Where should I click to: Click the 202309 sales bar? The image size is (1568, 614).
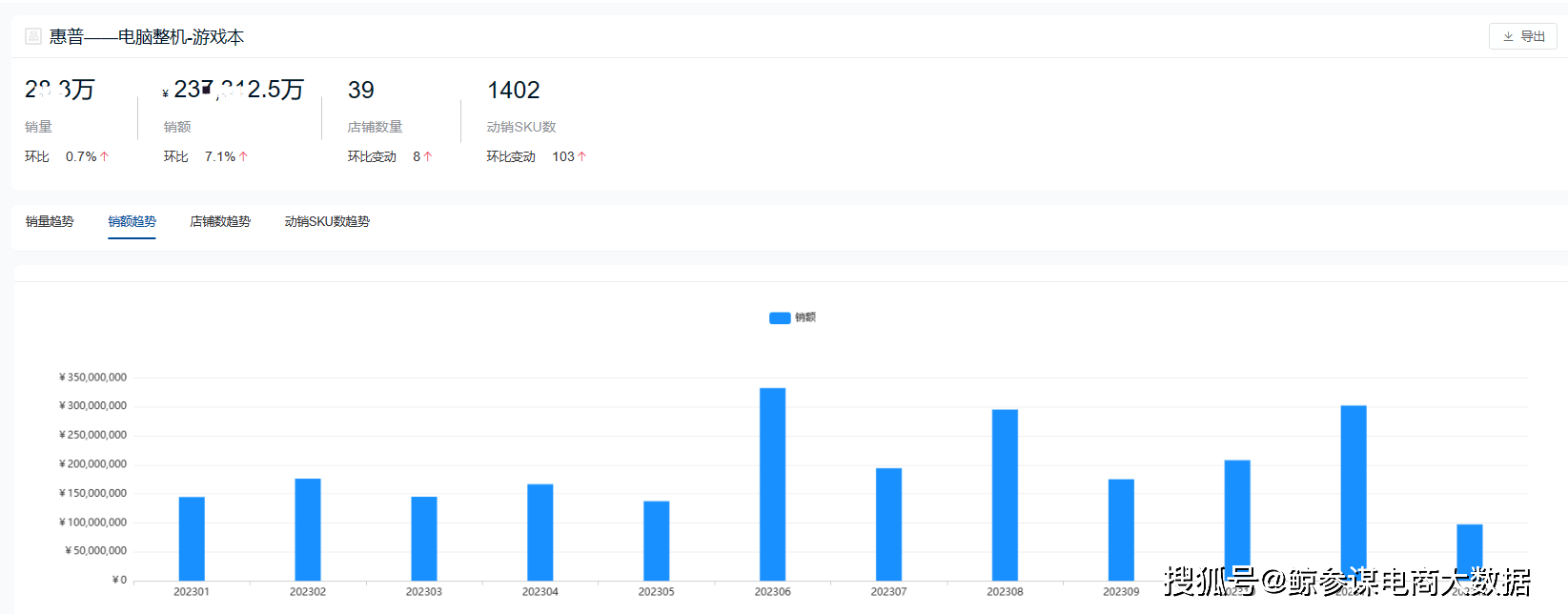pos(1122,530)
